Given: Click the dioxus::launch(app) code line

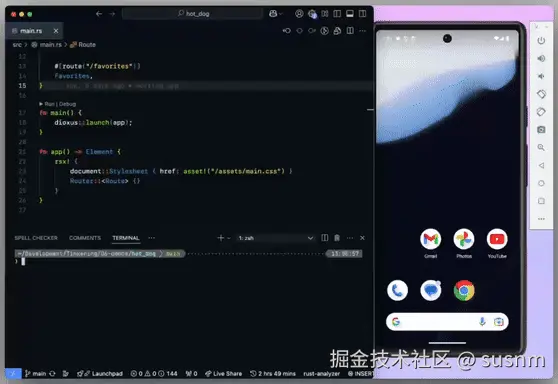Looking at the screenshot, I should coord(93,122).
